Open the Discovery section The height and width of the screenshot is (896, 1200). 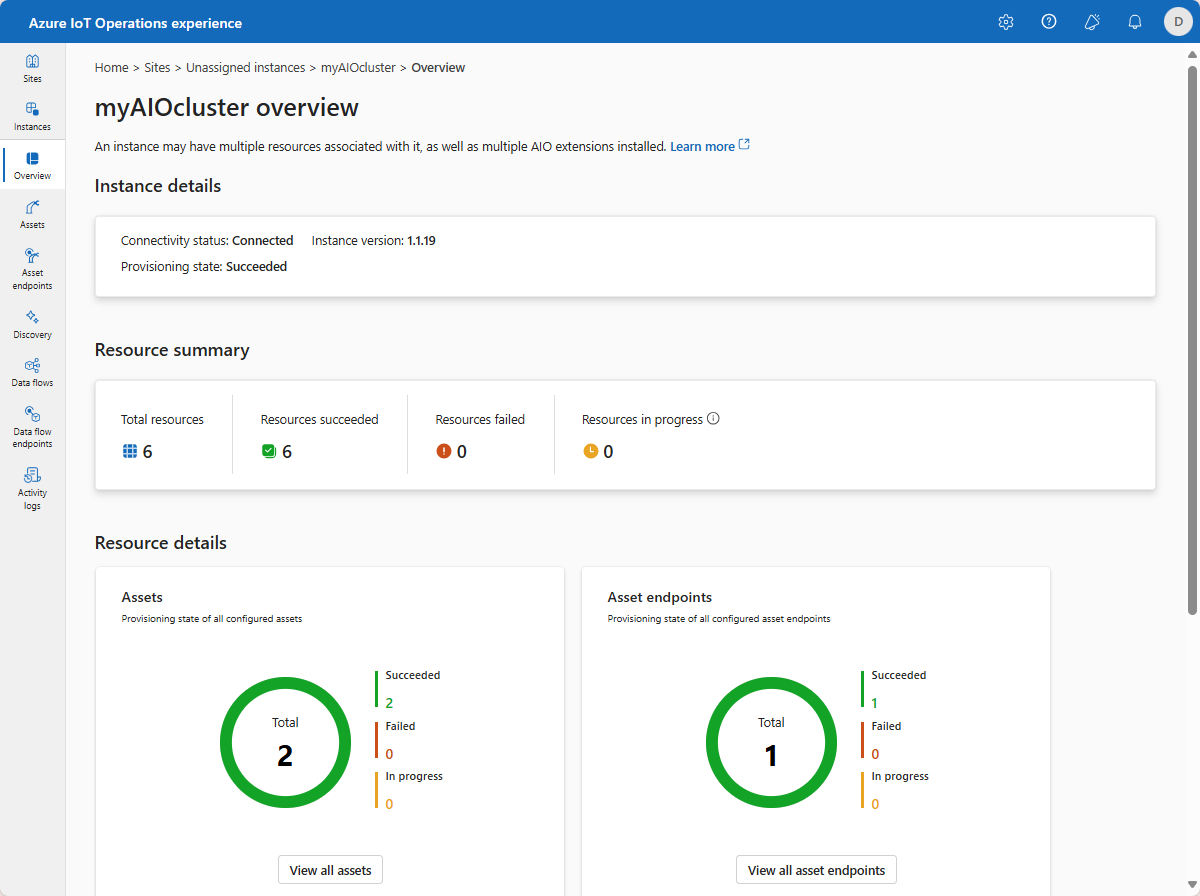(x=32, y=324)
